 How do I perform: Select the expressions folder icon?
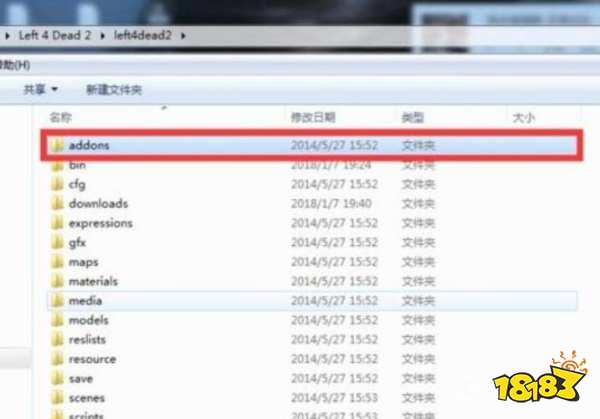coord(57,223)
